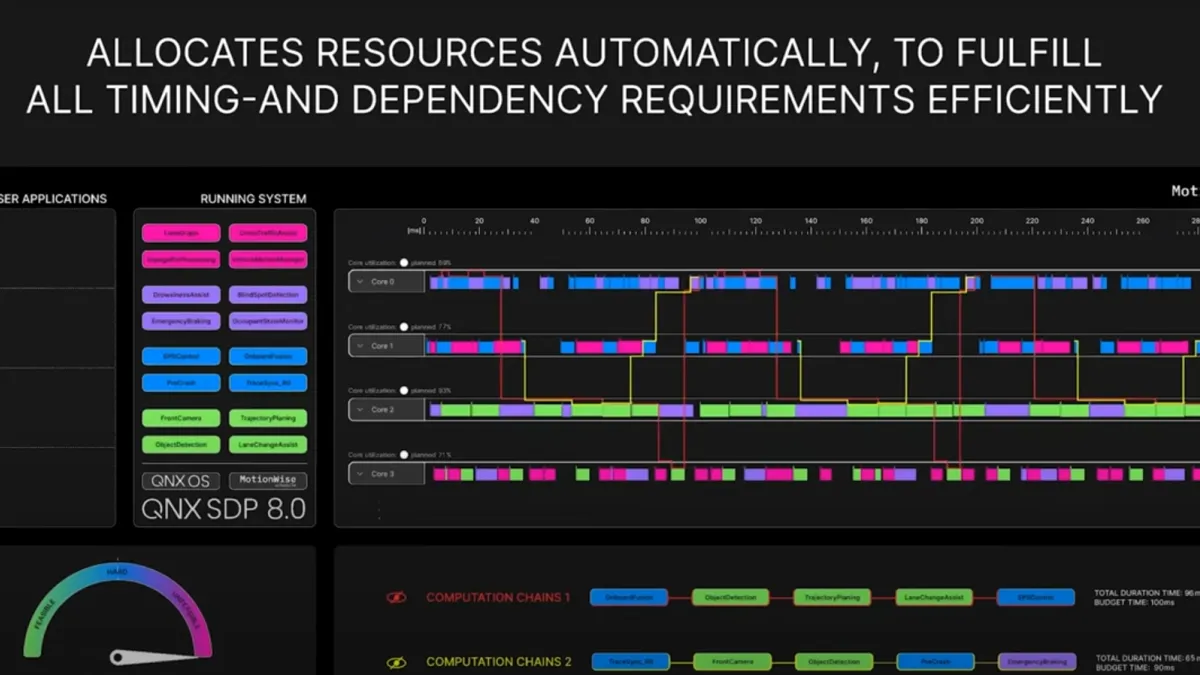1200x675 pixels.
Task: Select the BlindSpotDetection application block
Action: (268, 295)
